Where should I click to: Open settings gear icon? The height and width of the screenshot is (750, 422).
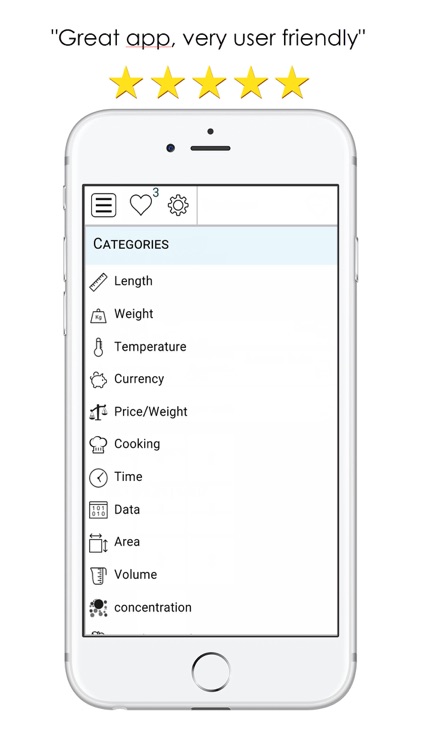(178, 205)
